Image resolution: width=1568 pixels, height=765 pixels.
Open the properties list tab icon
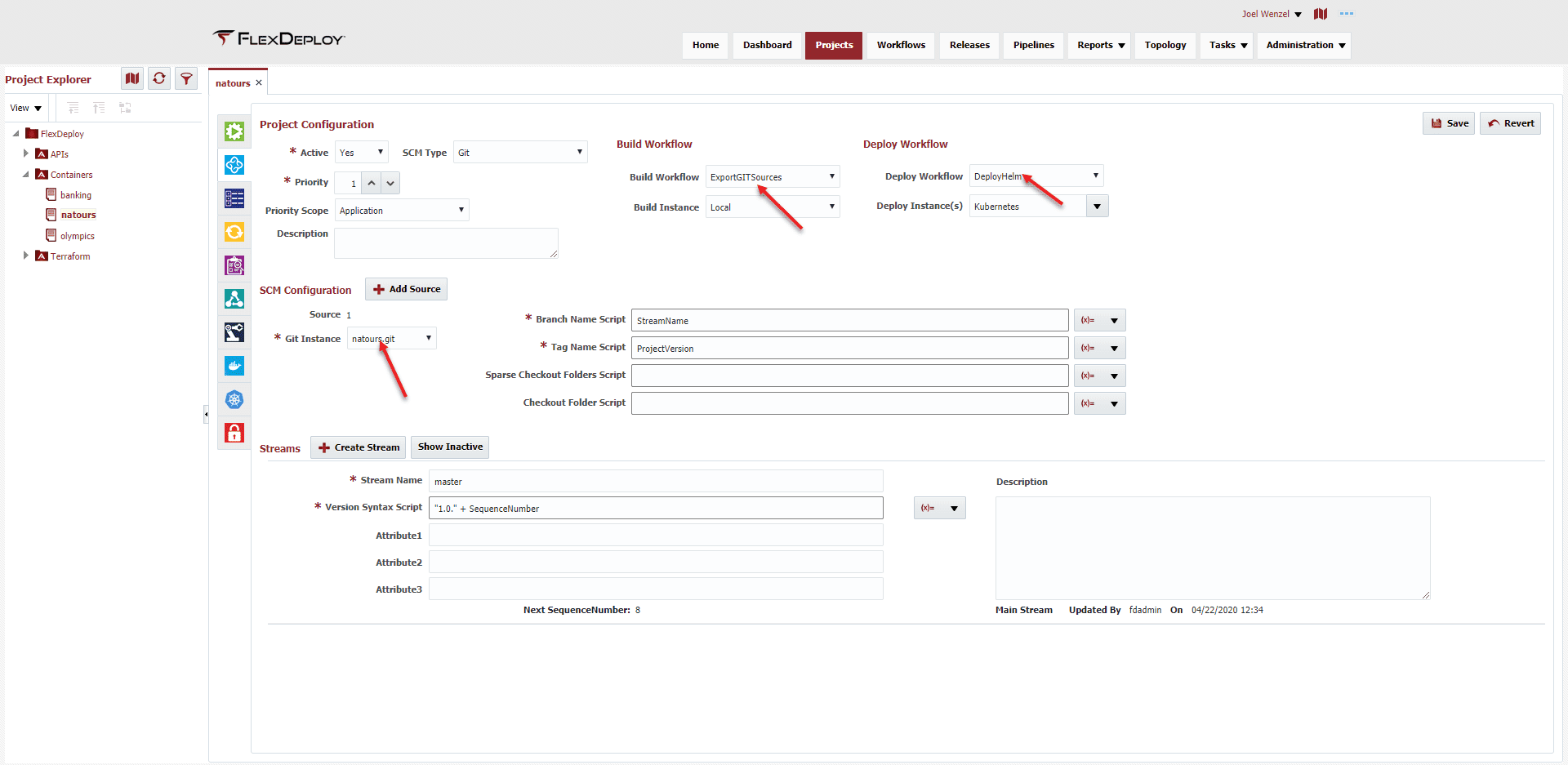click(x=234, y=198)
